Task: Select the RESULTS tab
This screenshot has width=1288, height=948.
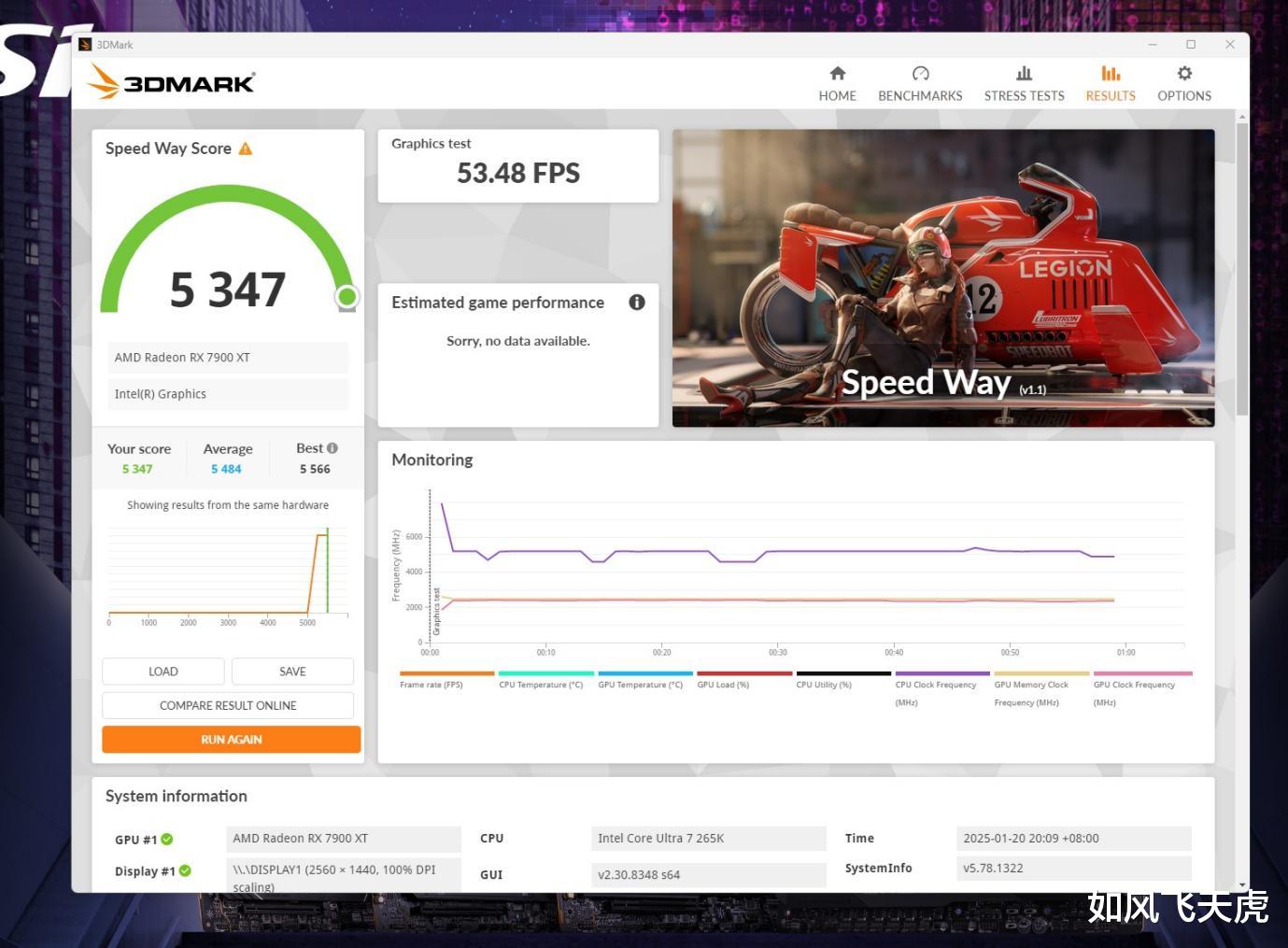Action: pyautogui.click(x=1111, y=83)
